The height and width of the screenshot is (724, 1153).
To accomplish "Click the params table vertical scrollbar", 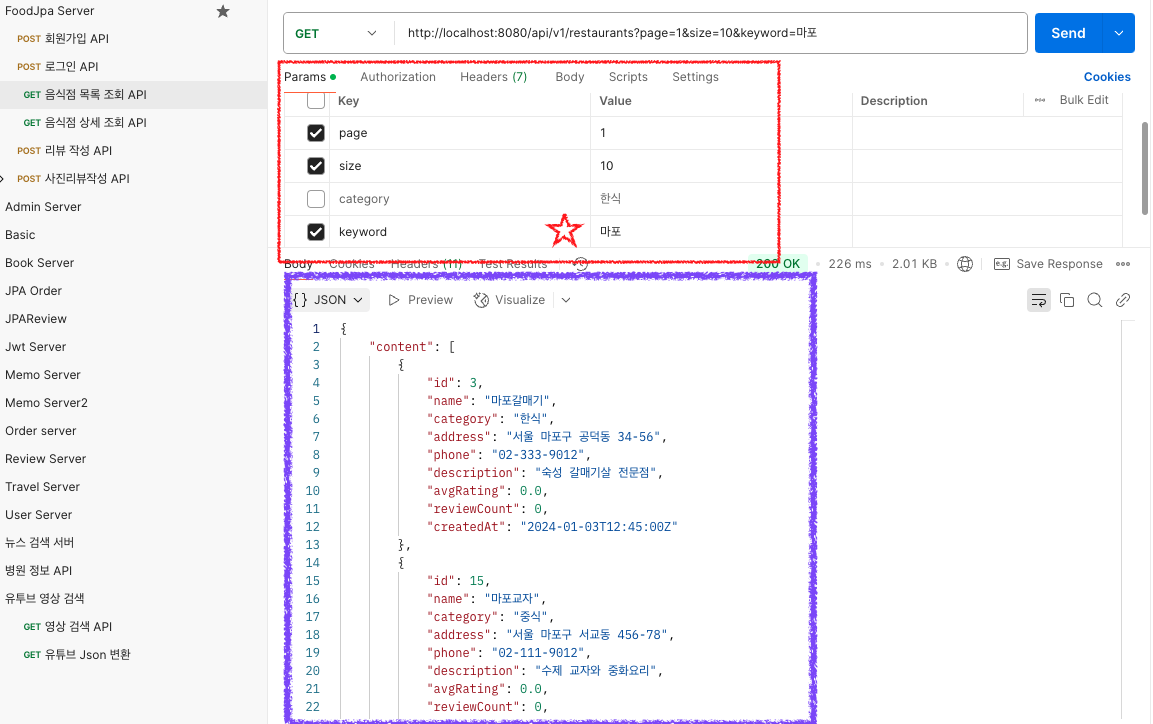I will 1145,169.
